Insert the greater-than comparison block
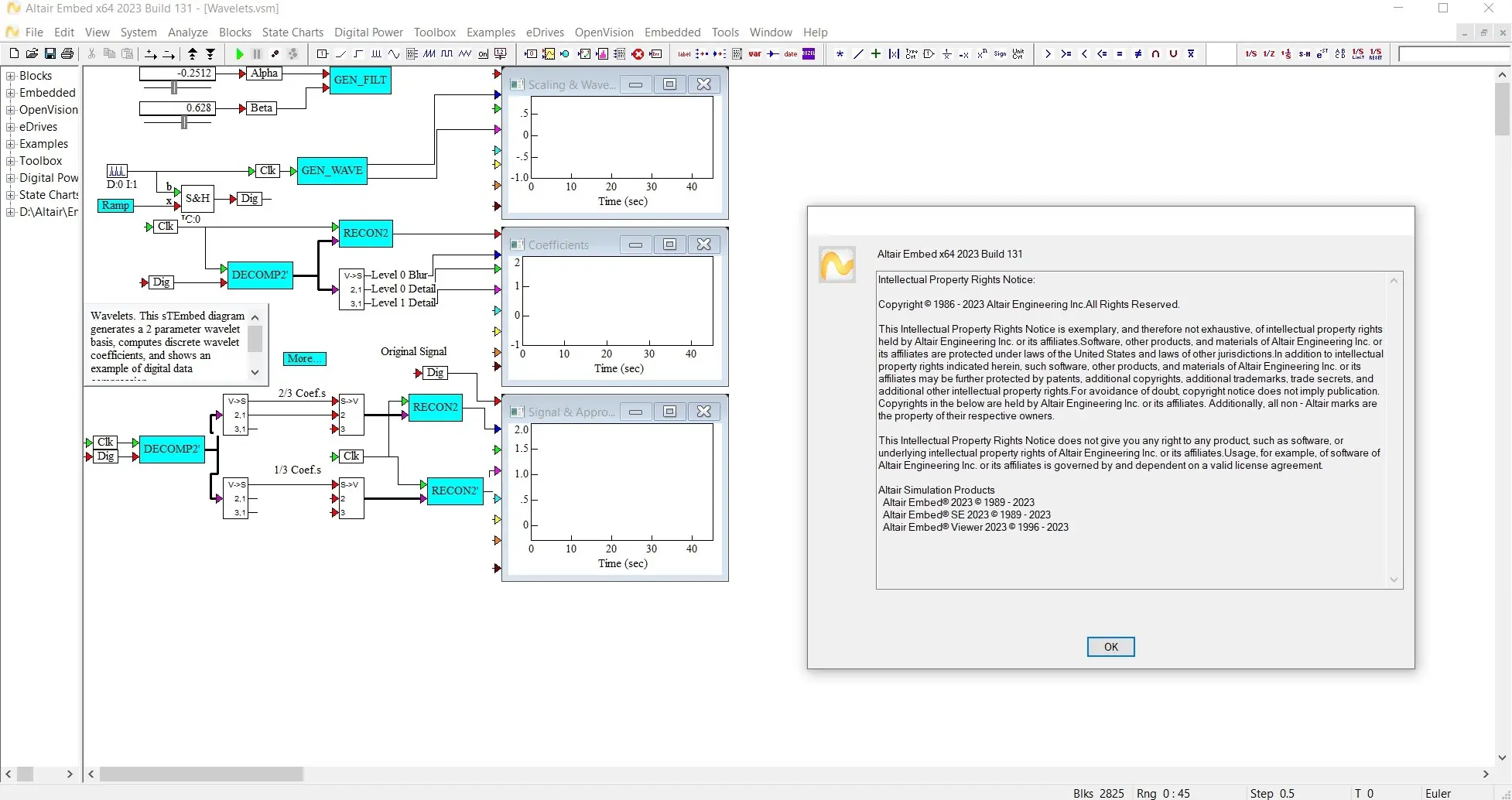This screenshot has height=800, width=1512. click(x=1048, y=53)
